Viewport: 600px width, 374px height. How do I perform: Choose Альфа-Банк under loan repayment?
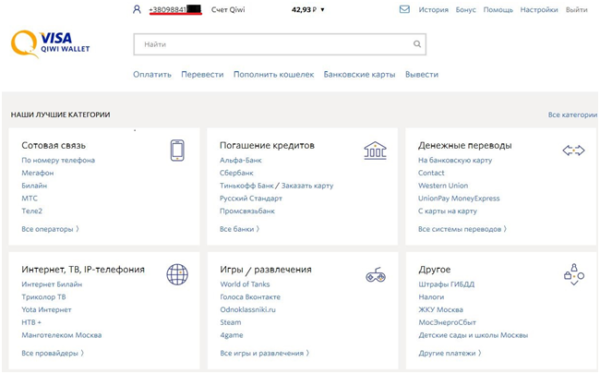point(241,160)
